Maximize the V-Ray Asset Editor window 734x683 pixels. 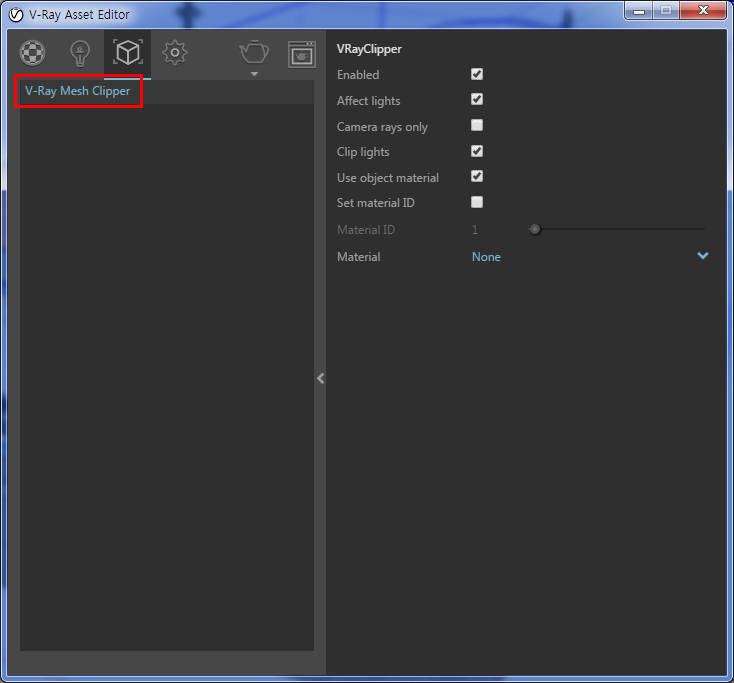[666, 11]
